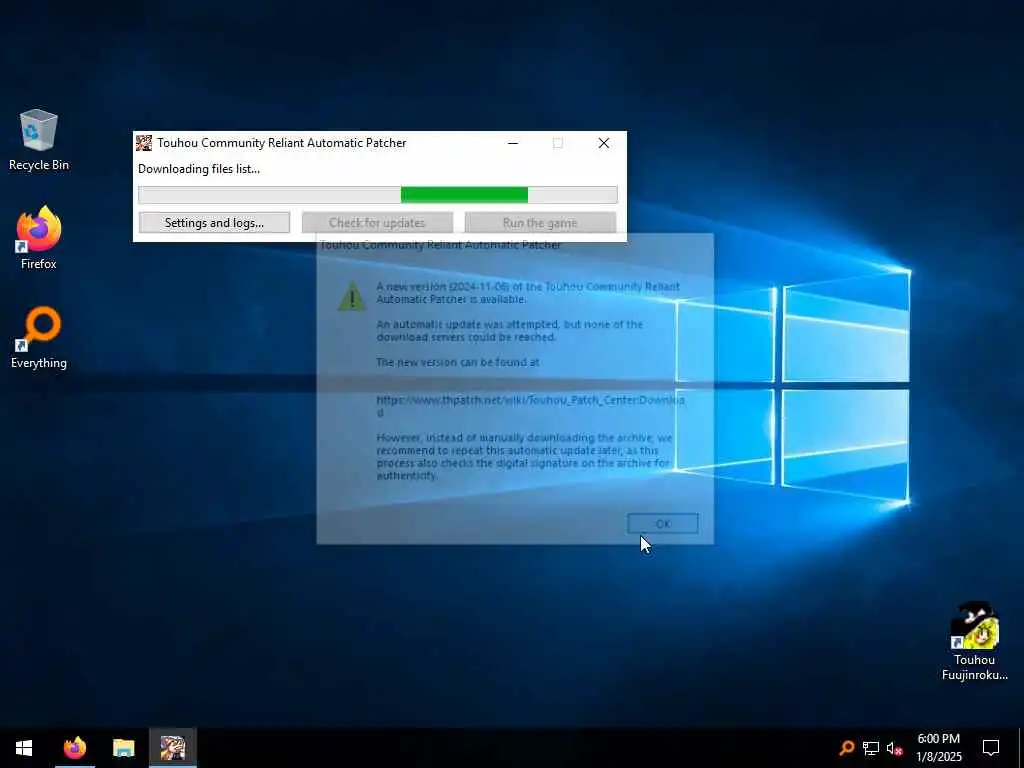Click the patcher window title icon
1024x768 pixels.
pyautogui.click(x=144, y=143)
